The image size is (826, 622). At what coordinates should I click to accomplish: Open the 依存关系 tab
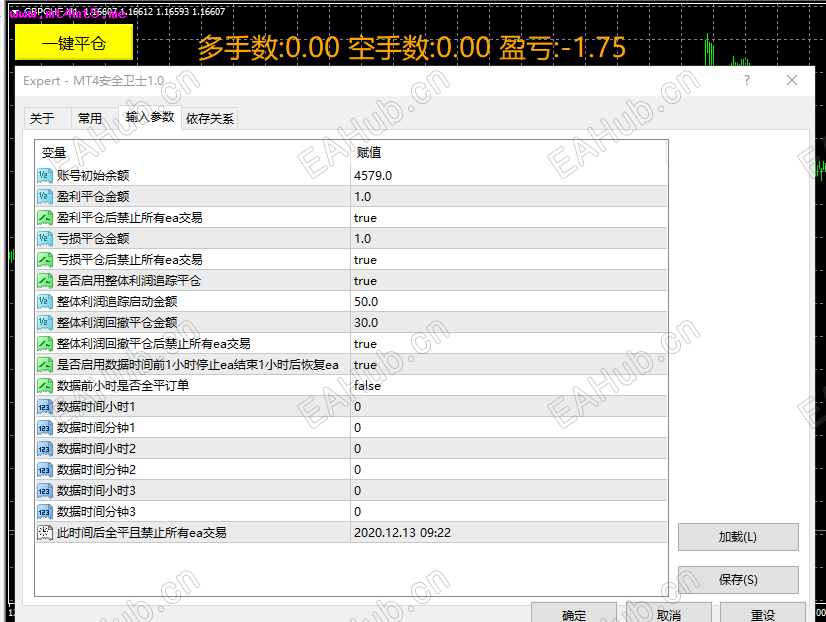(209, 117)
